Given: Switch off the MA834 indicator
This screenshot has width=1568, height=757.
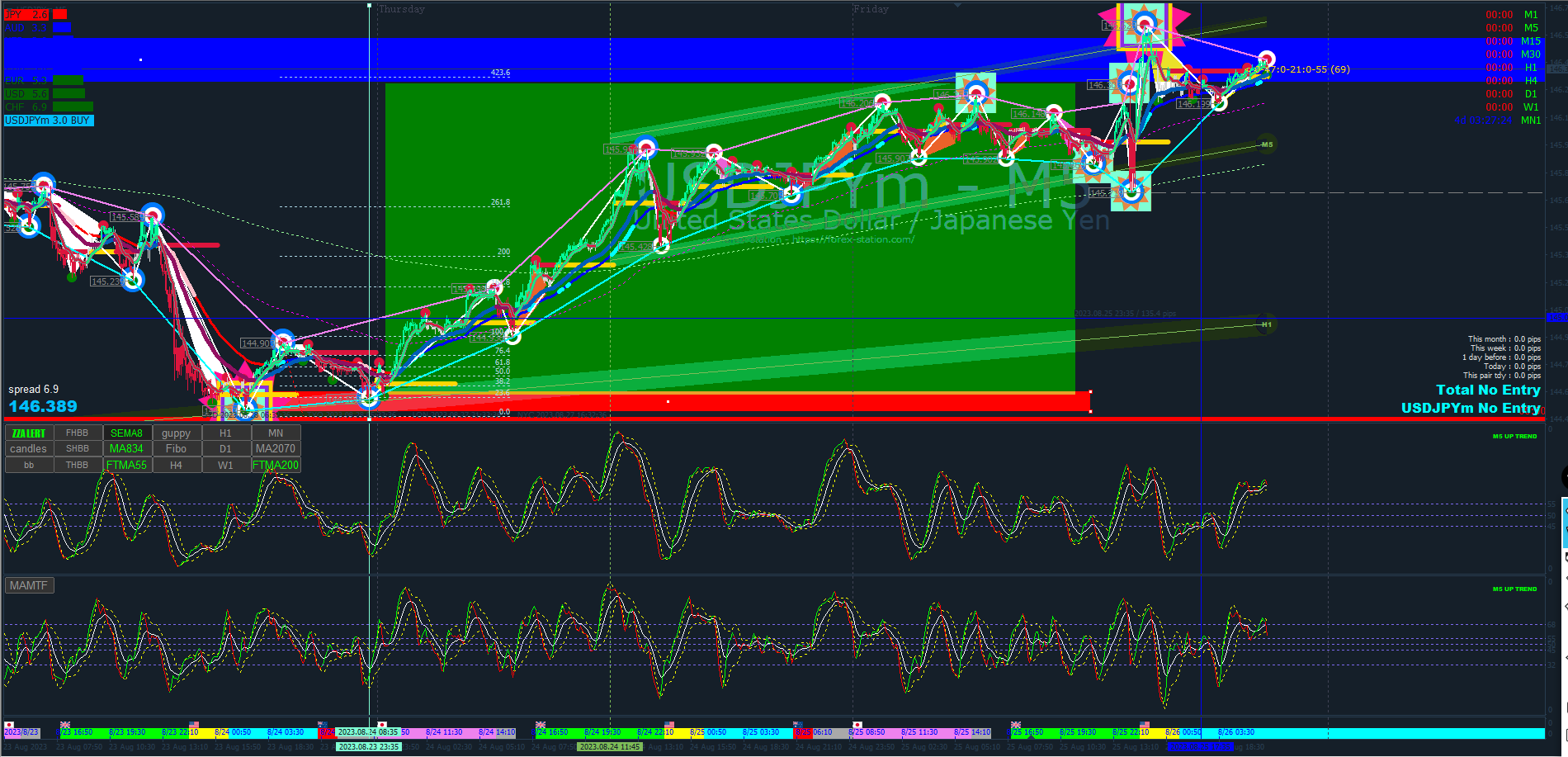Looking at the screenshot, I should pos(127,449).
